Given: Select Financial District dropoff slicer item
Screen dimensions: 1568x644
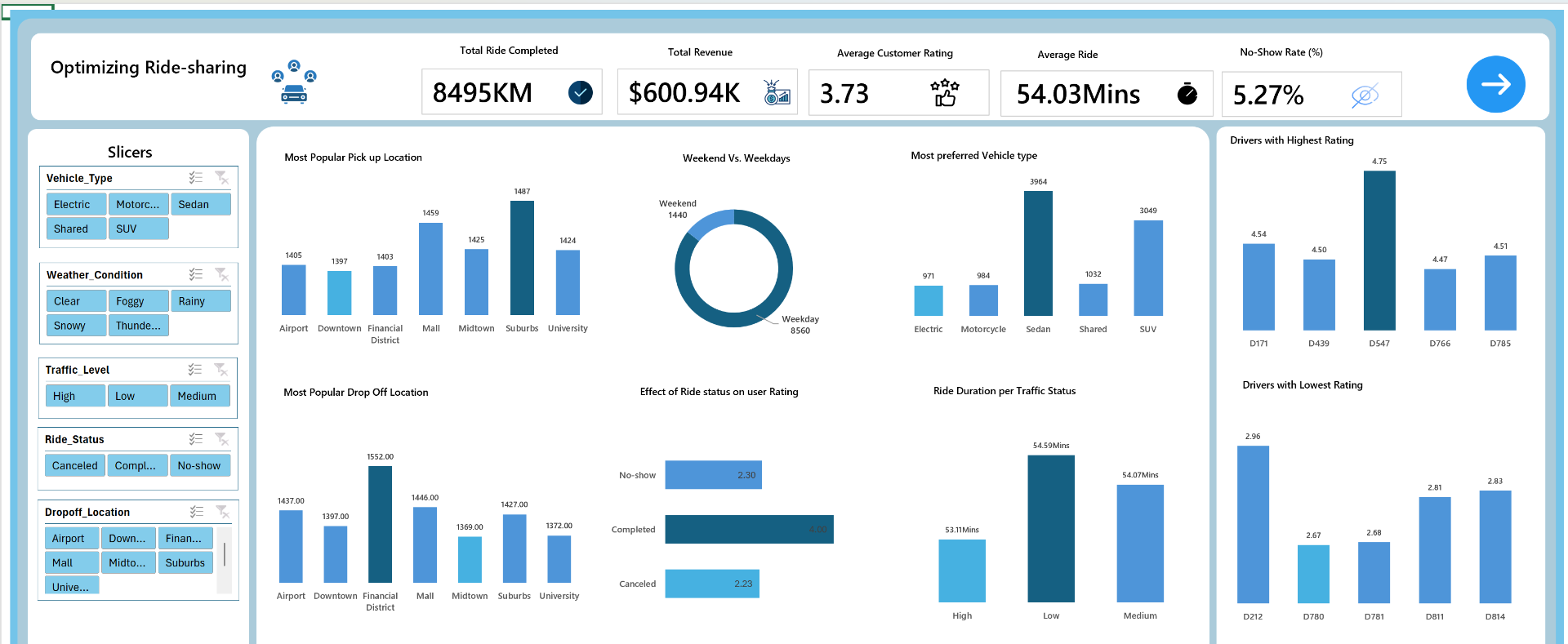Looking at the screenshot, I should [185, 538].
